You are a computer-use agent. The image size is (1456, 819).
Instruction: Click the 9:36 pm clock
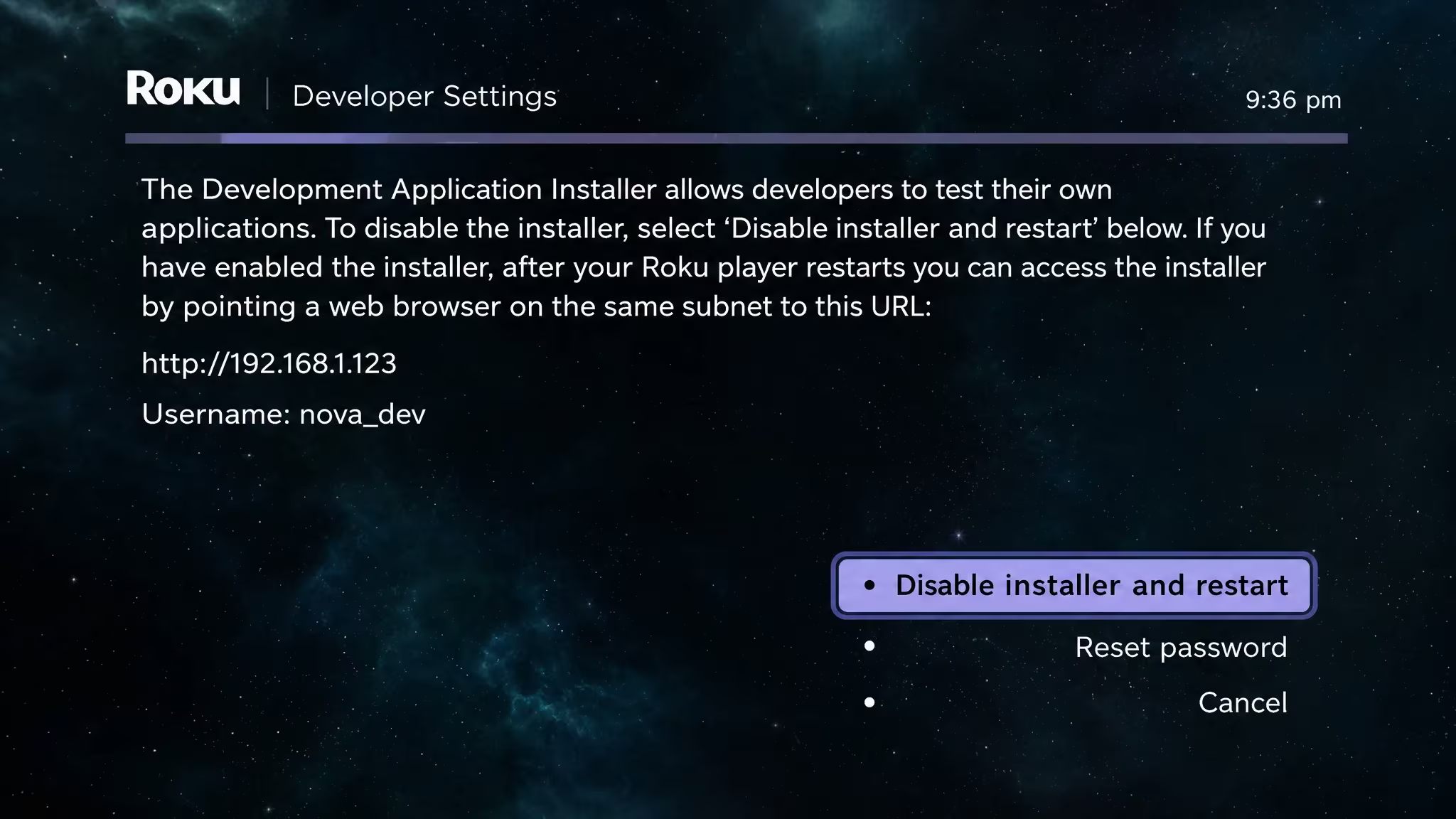coord(1293,100)
